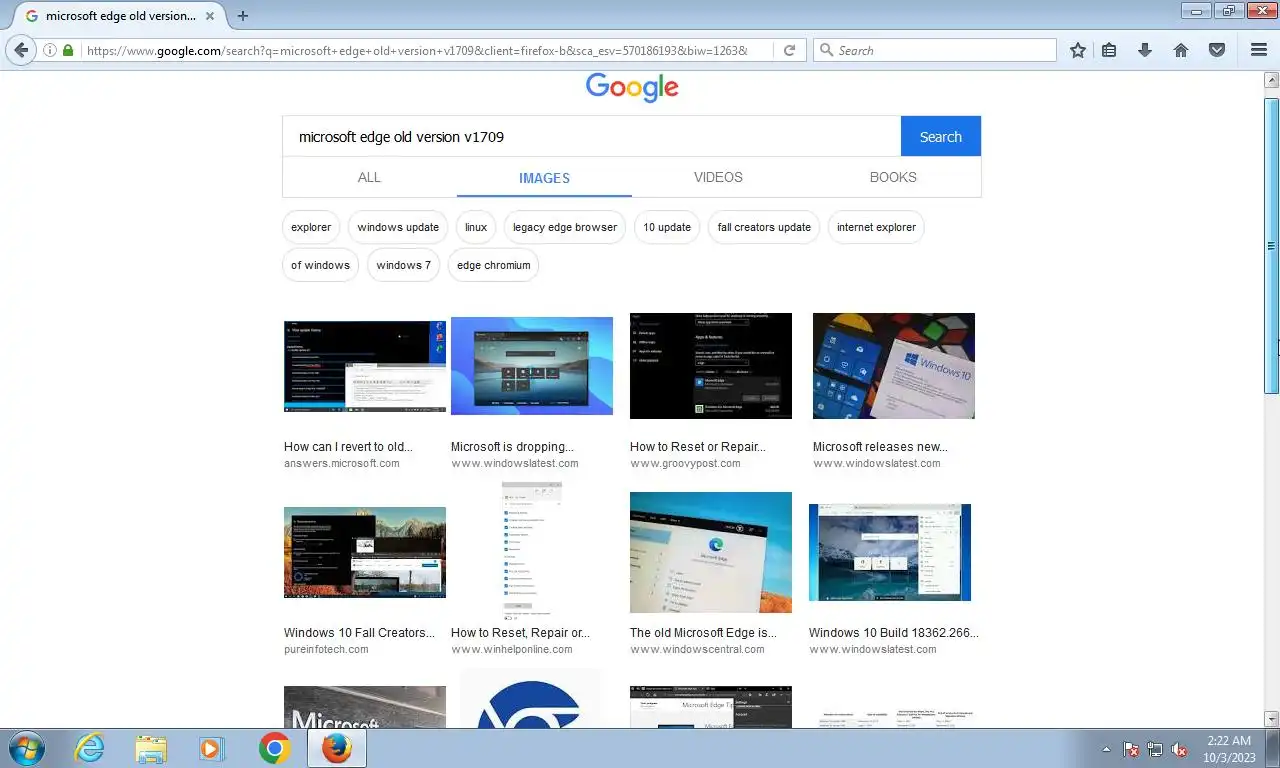This screenshot has width=1280, height=768.
Task: Filter by the 'windows update' chip
Action: click(398, 227)
